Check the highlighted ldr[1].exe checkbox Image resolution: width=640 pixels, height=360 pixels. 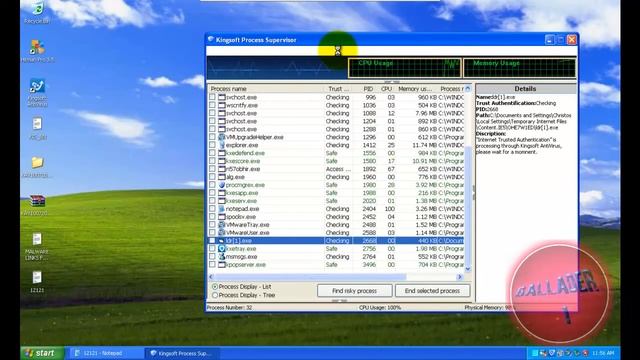coord(212,241)
